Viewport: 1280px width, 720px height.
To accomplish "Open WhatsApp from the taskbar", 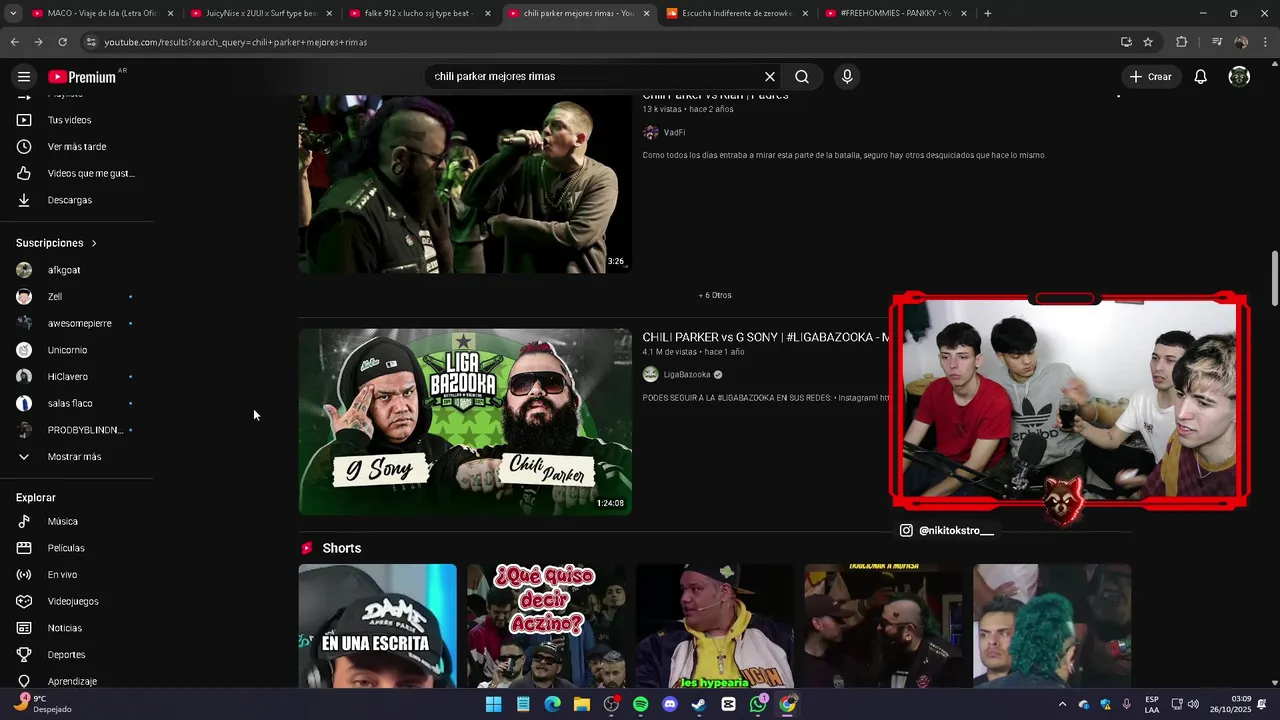I will click(x=758, y=704).
